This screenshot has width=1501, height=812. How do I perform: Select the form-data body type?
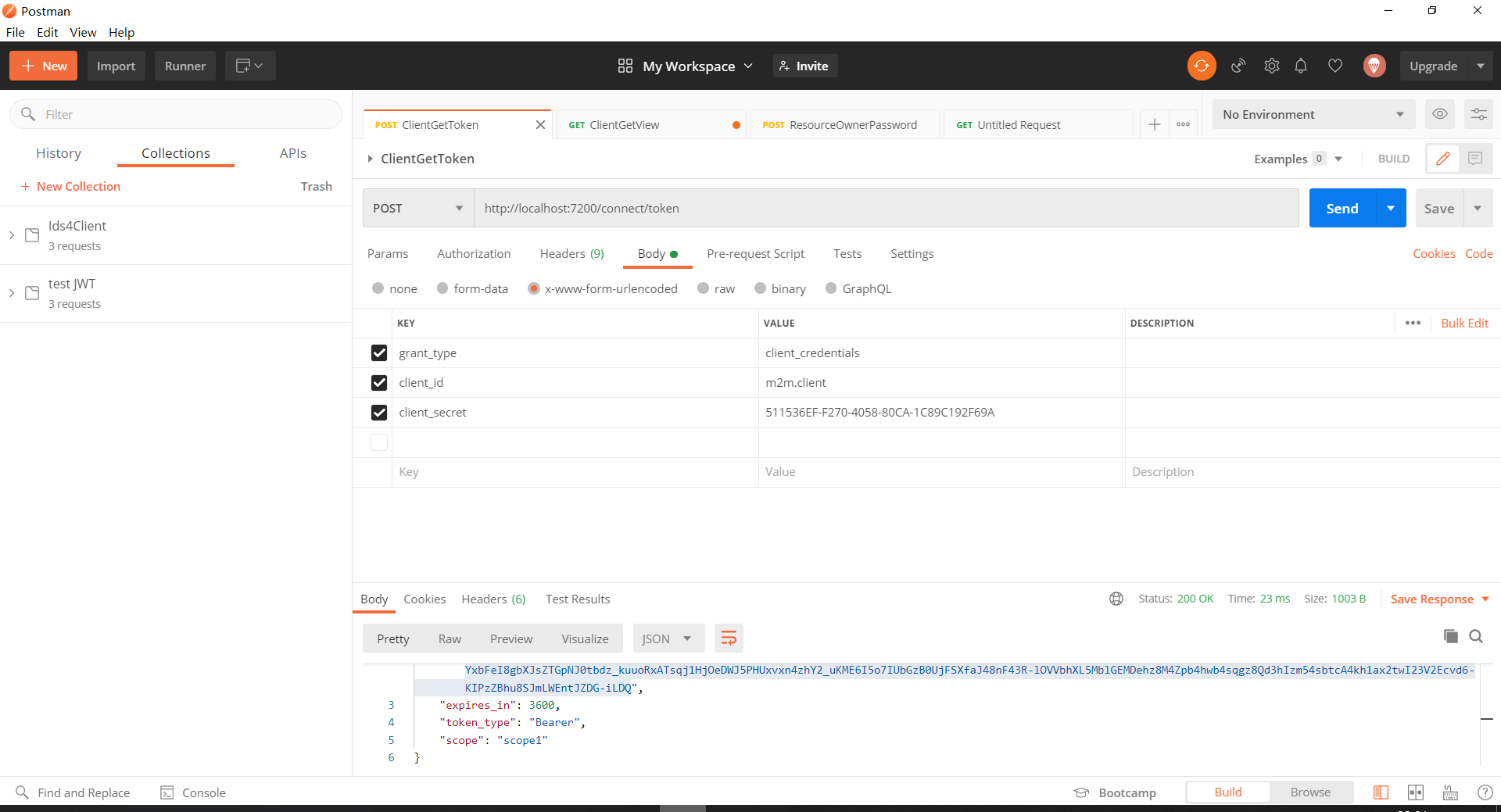click(442, 288)
